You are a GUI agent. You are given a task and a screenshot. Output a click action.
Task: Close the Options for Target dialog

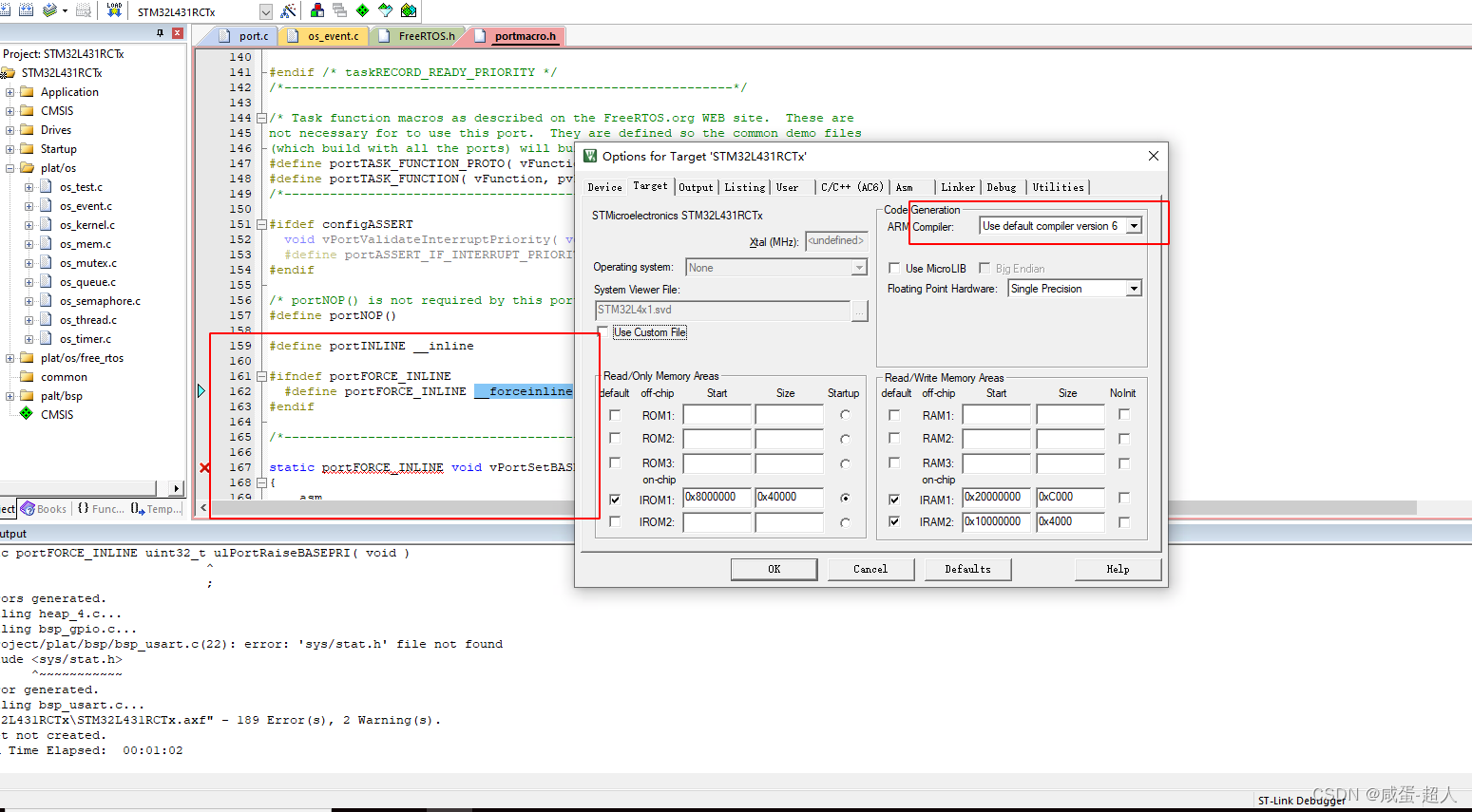click(1153, 156)
